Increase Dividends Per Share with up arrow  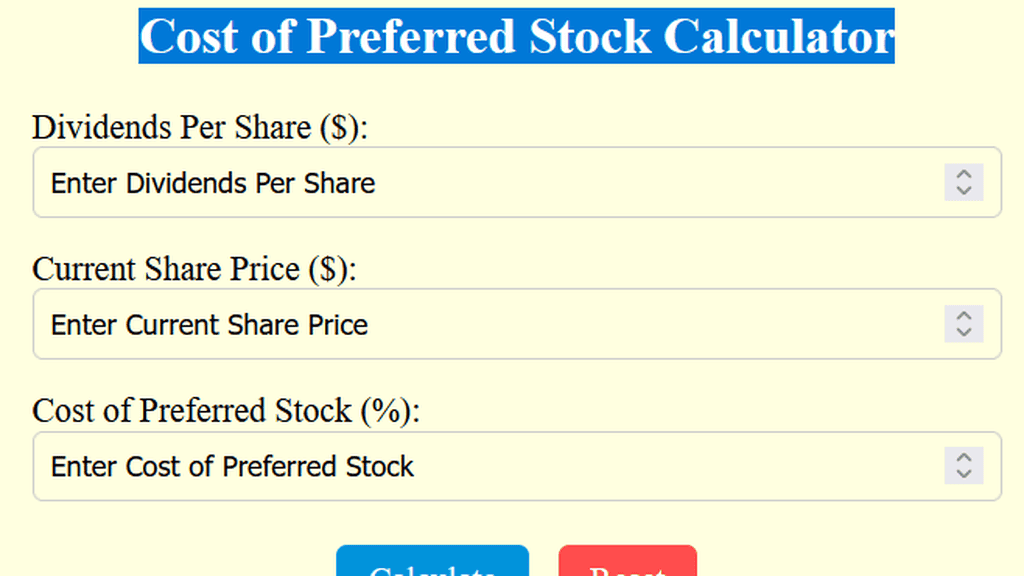964,174
